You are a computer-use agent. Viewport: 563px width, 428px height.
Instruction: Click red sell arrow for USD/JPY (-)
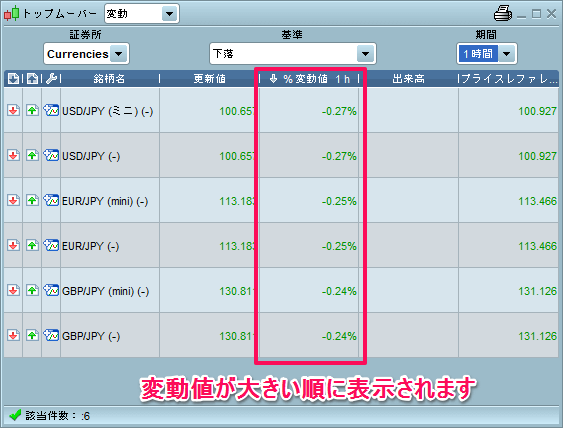13,155
